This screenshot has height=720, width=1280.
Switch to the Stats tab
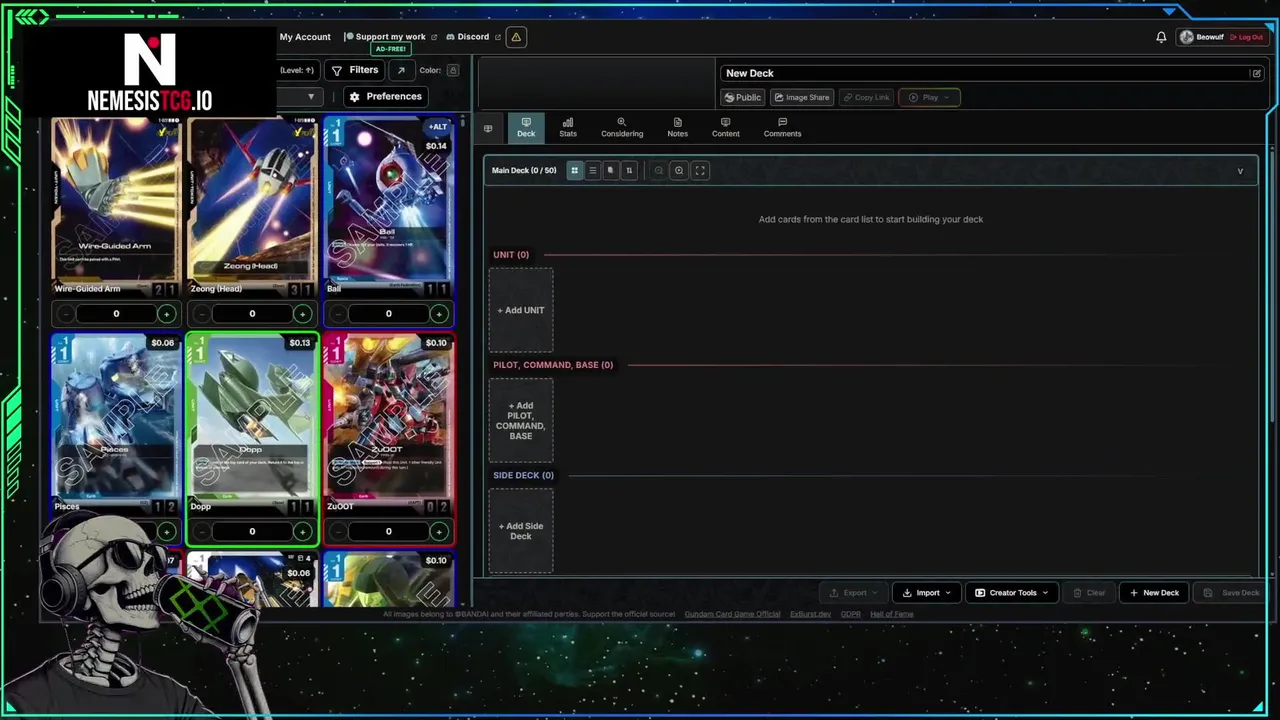568,127
